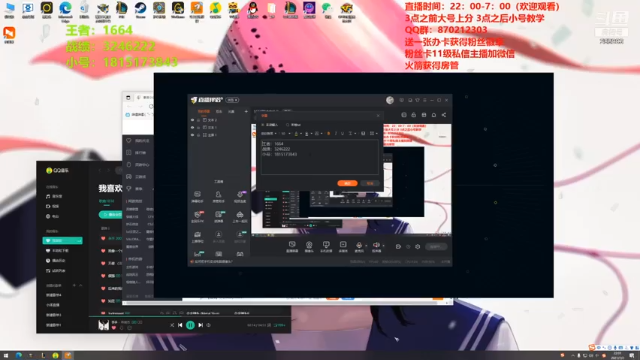Click the green play-all button in QQ Music
The image size is (640, 360).
click(111, 215)
